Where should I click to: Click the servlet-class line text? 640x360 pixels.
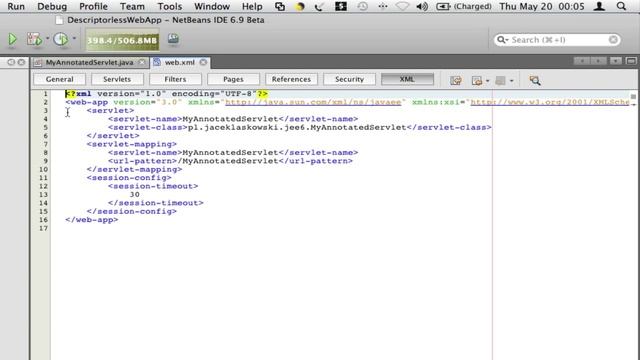pyautogui.click(x=300, y=127)
